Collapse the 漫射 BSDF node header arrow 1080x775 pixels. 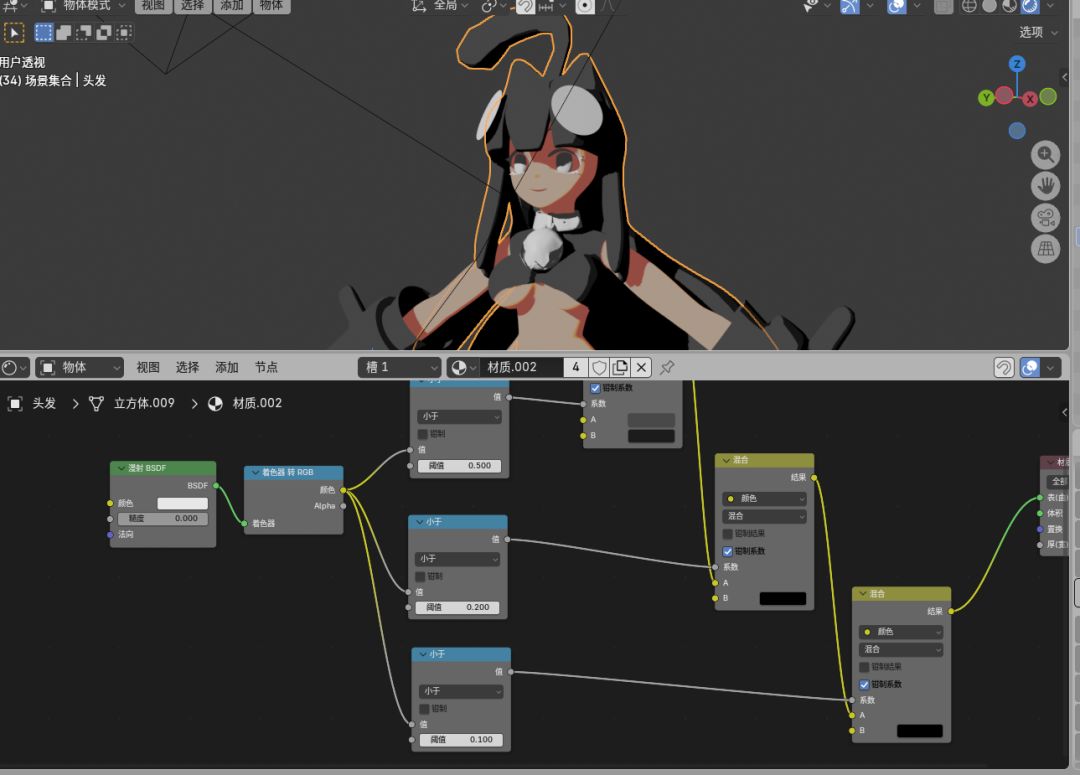click(x=121, y=468)
